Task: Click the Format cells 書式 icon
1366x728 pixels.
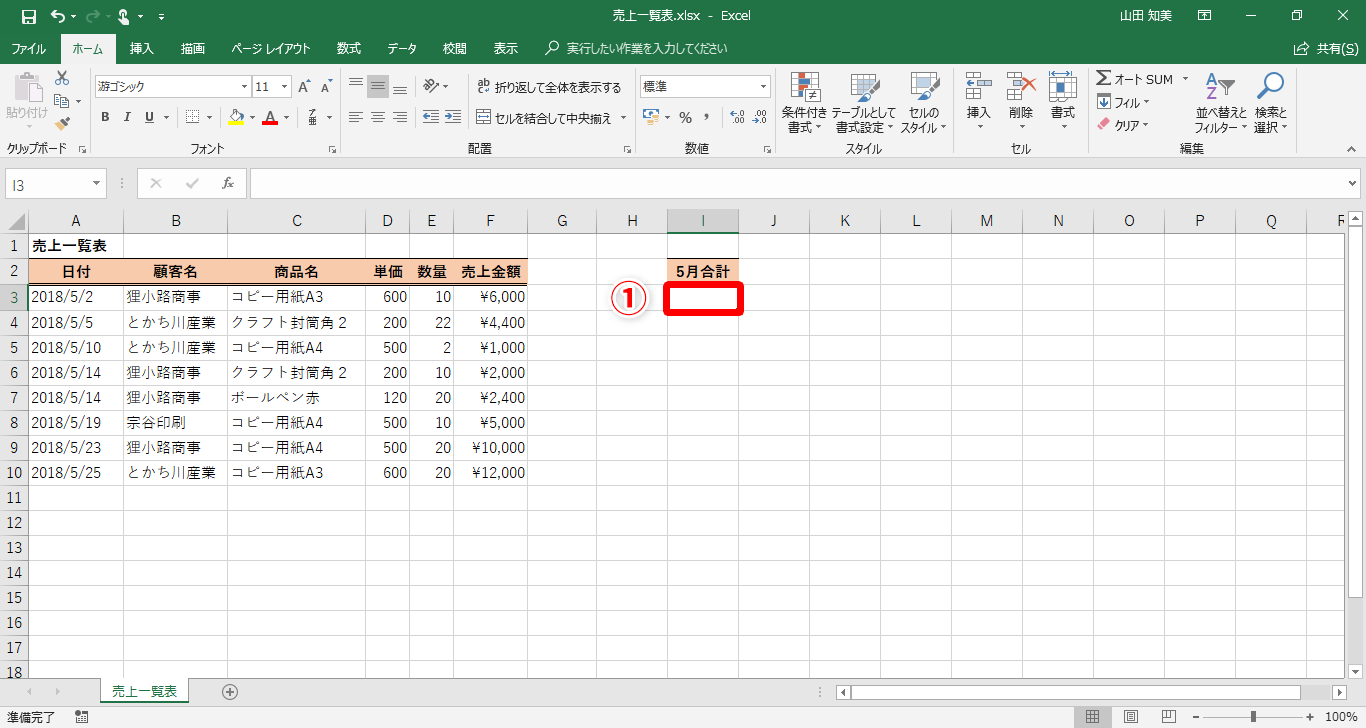Action: click(1063, 88)
